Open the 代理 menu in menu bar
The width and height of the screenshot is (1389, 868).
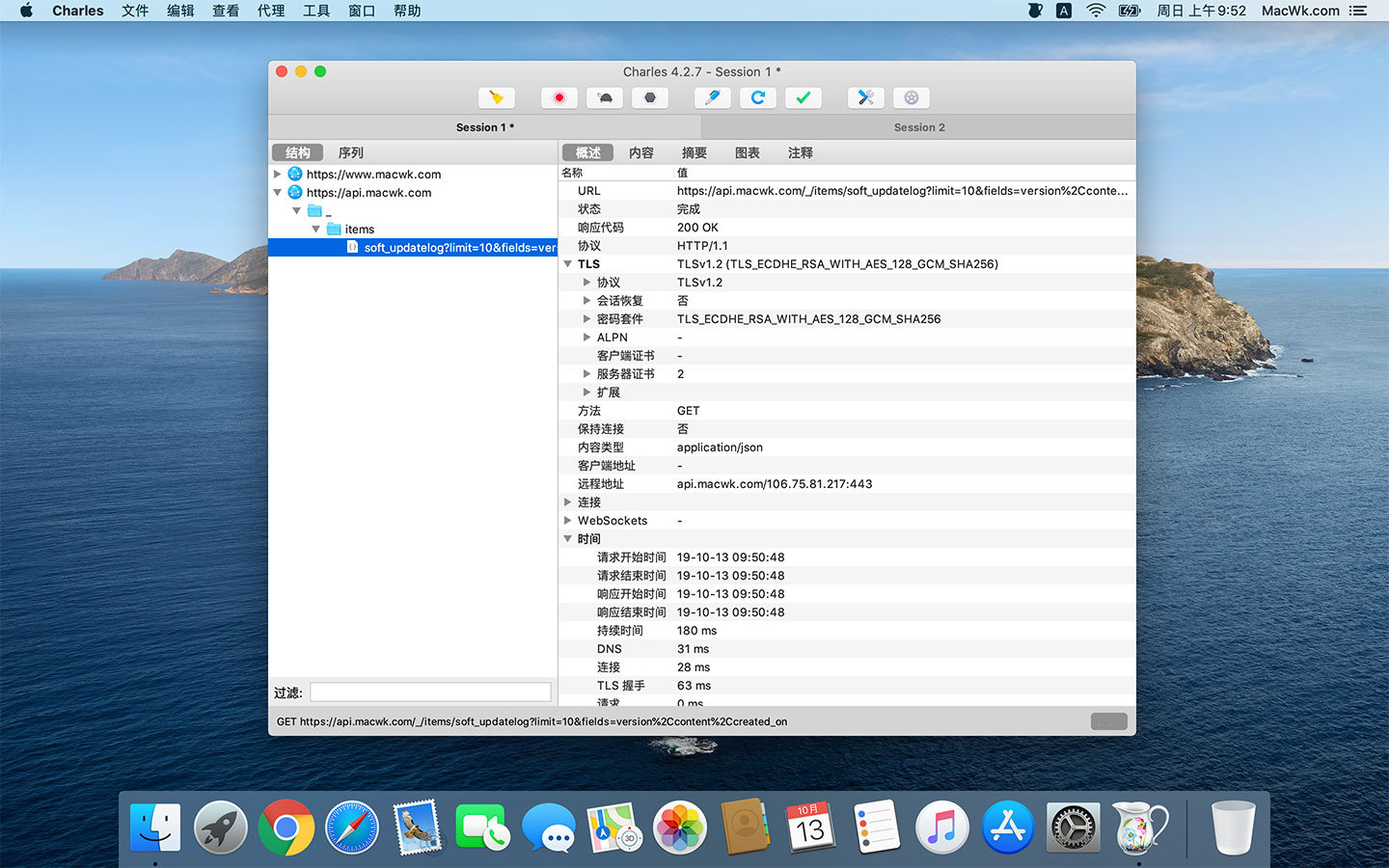point(271,11)
